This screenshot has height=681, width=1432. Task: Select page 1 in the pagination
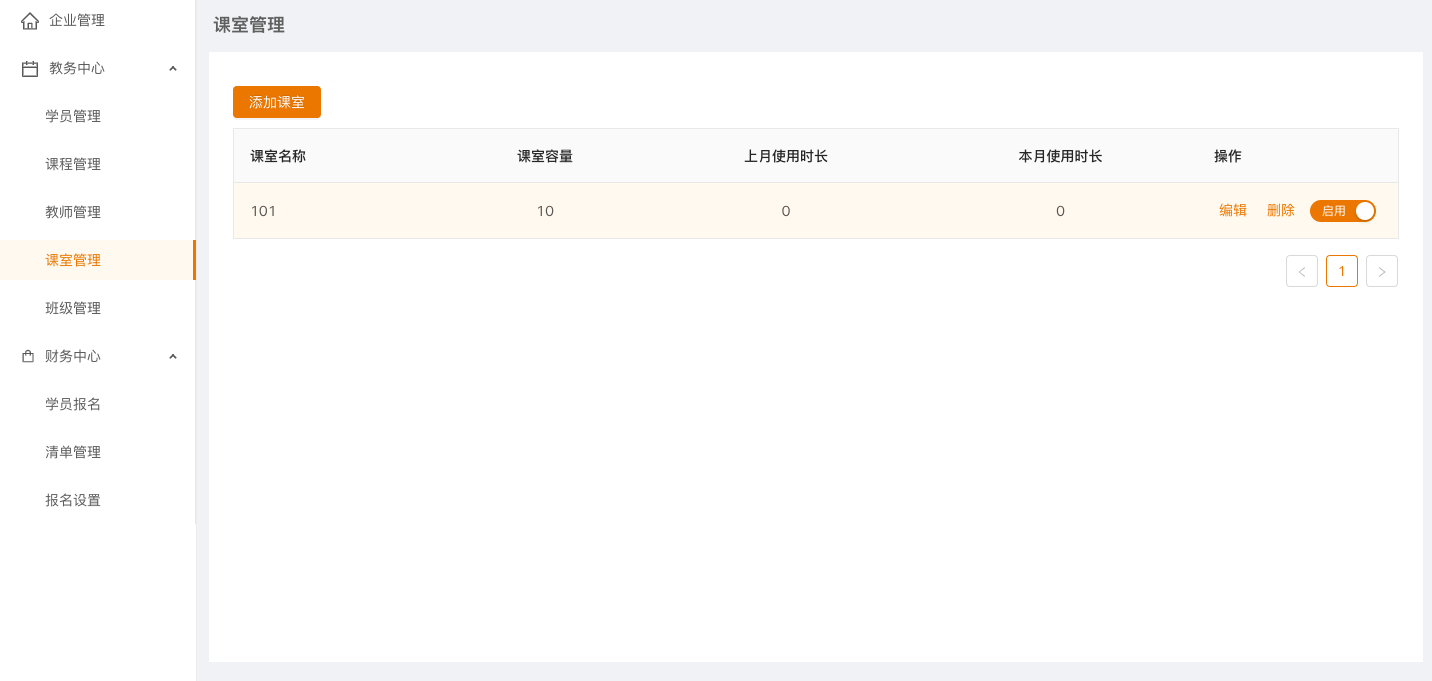(x=1341, y=271)
